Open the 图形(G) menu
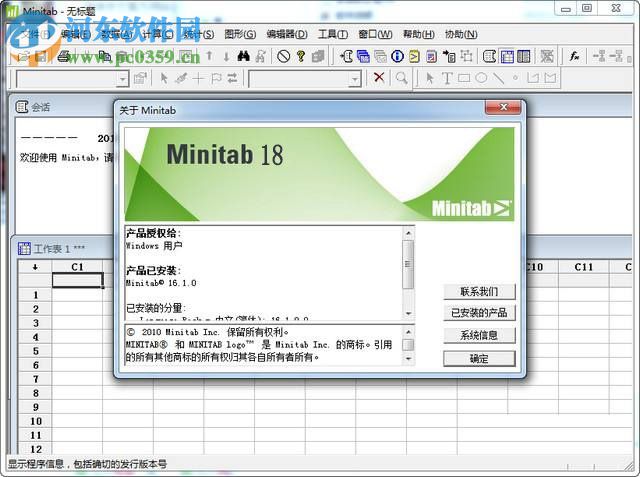The height and width of the screenshot is (477, 640). click(240, 34)
